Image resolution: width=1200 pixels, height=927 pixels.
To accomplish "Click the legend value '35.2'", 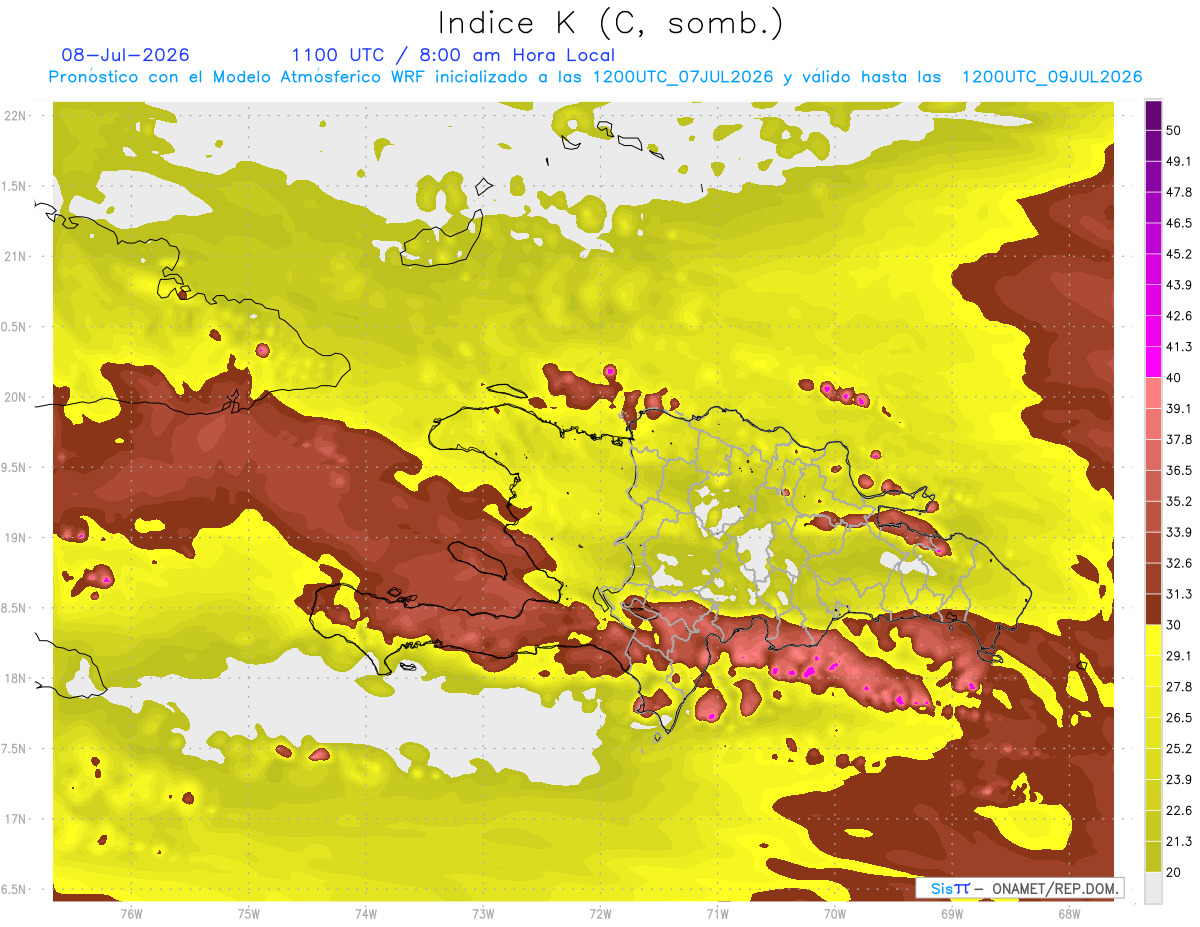I will (x=1178, y=501).
